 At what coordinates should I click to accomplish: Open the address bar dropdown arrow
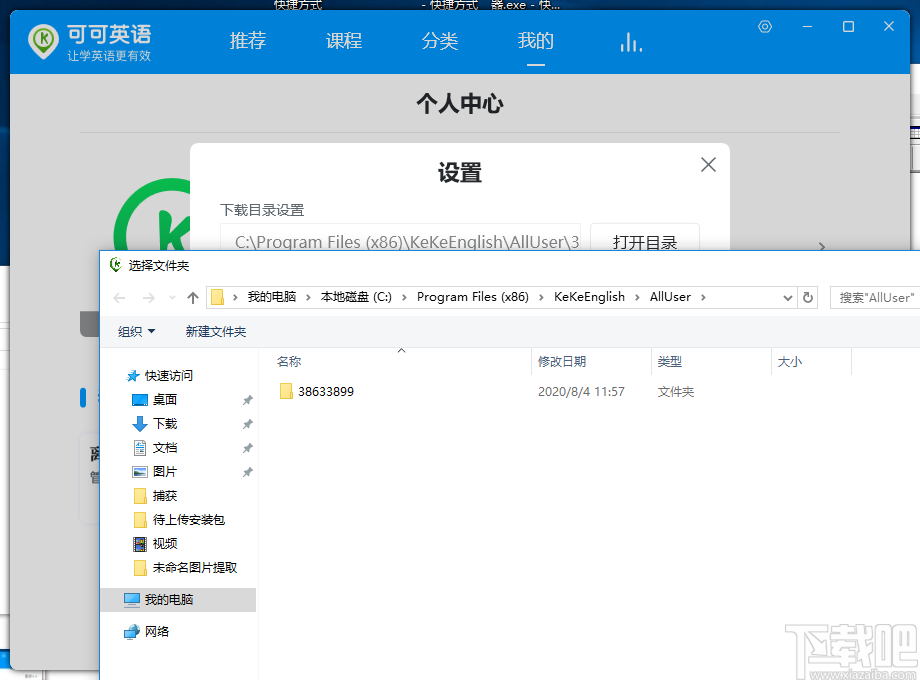(789, 297)
